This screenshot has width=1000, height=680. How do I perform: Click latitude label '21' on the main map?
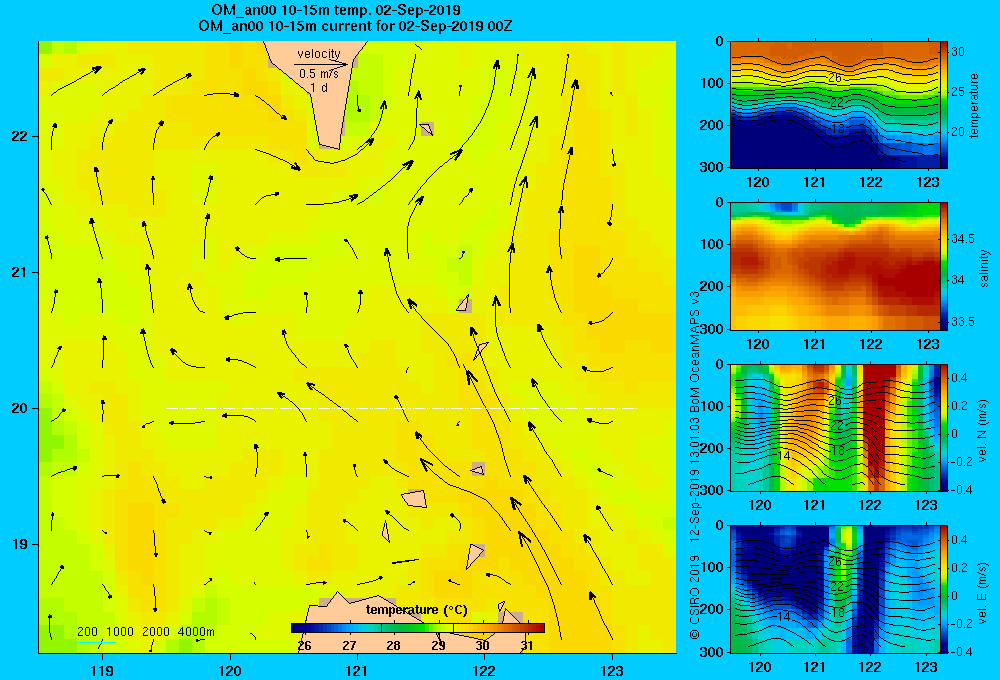(x=20, y=272)
